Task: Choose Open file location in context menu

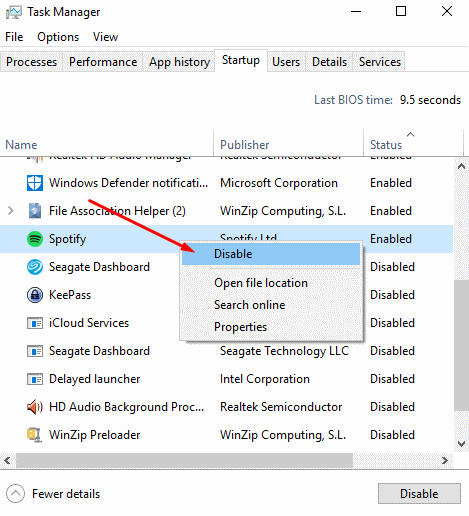Action: [x=271, y=283]
